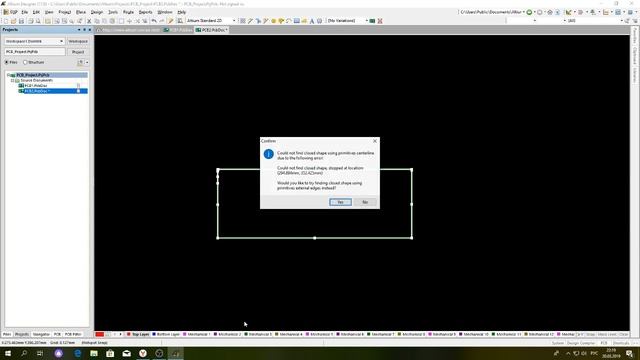Click the Place String text icon
This screenshot has width=640, height=360.
coord(312,21)
